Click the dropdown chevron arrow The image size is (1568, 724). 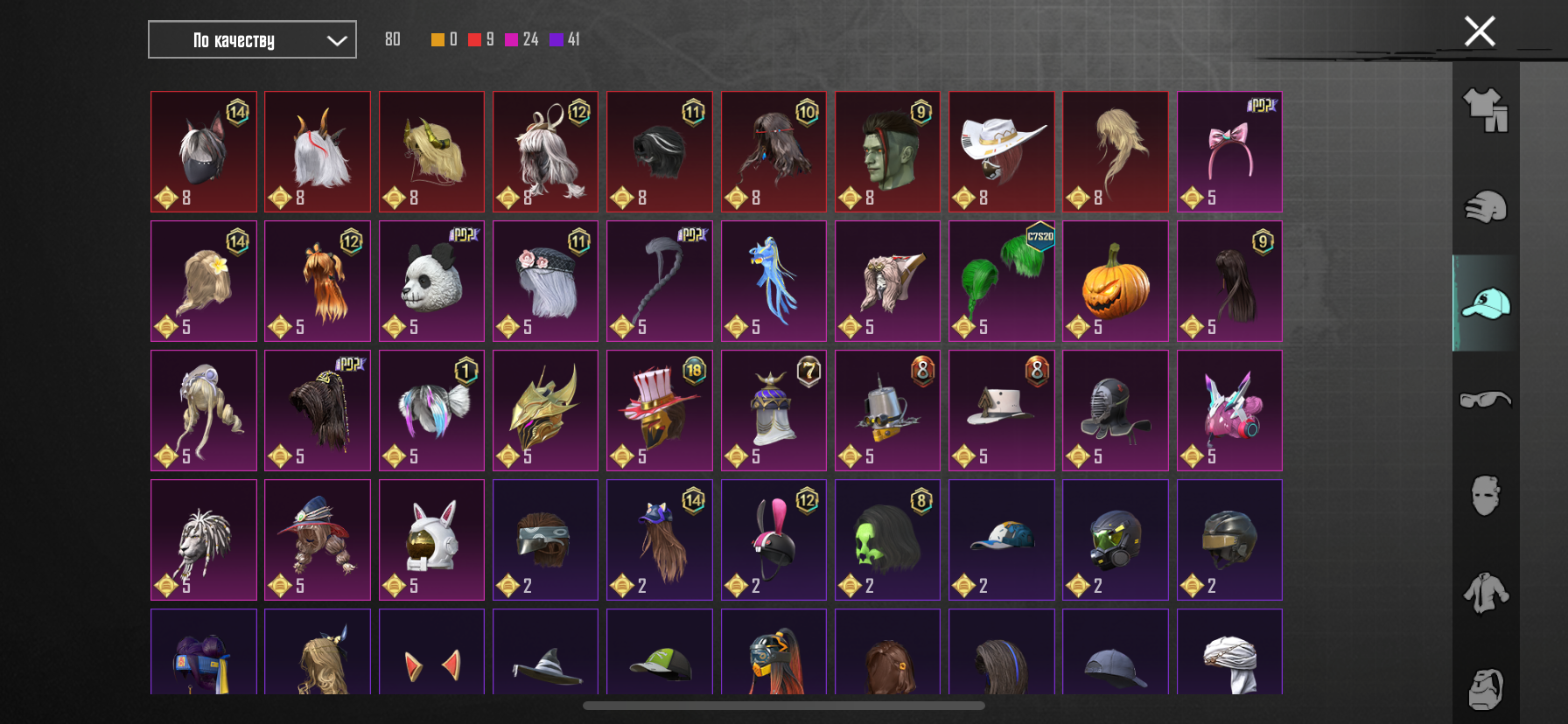337,40
